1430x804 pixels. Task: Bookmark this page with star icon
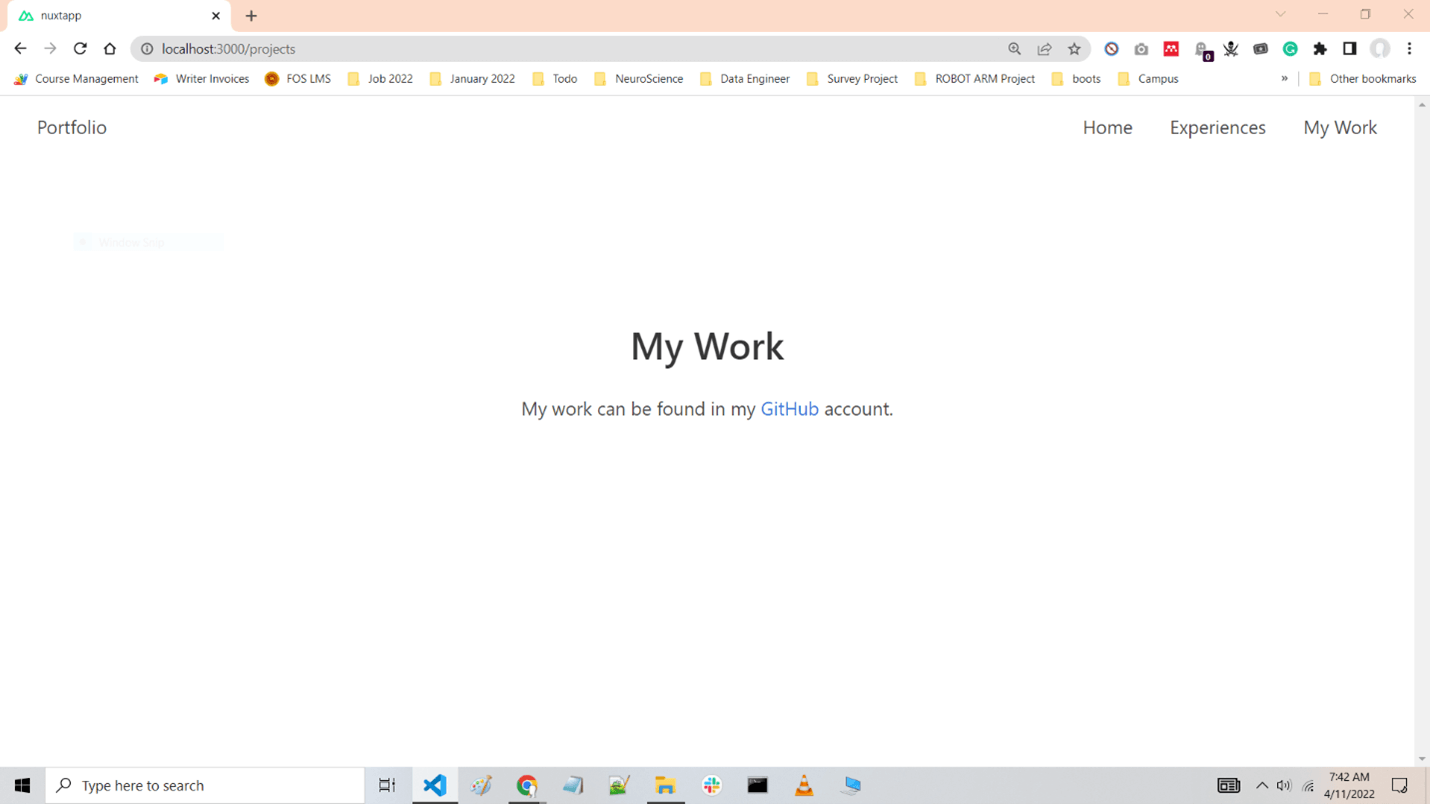(x=1074, y=49)
